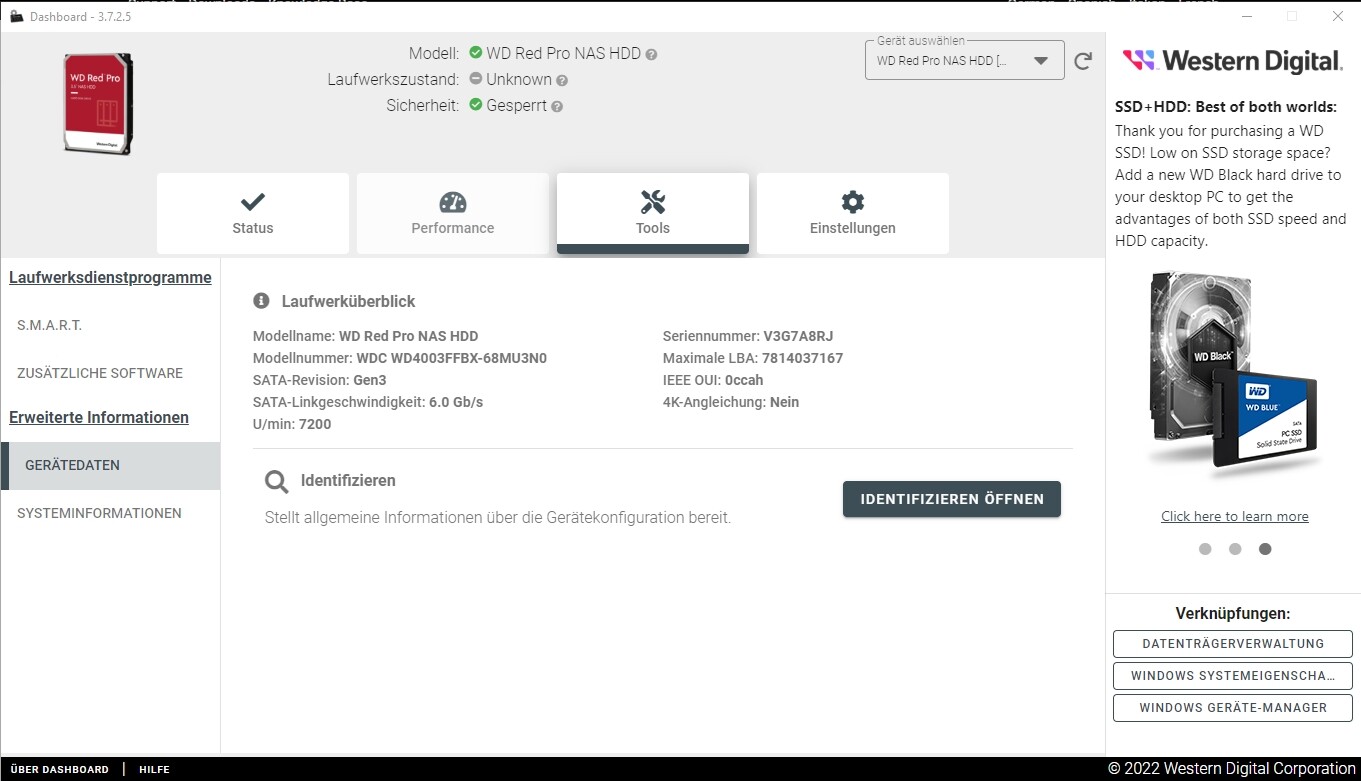Click the info icon beside Laufwerküberblick

pyautogui.click(x=261, y=300)
